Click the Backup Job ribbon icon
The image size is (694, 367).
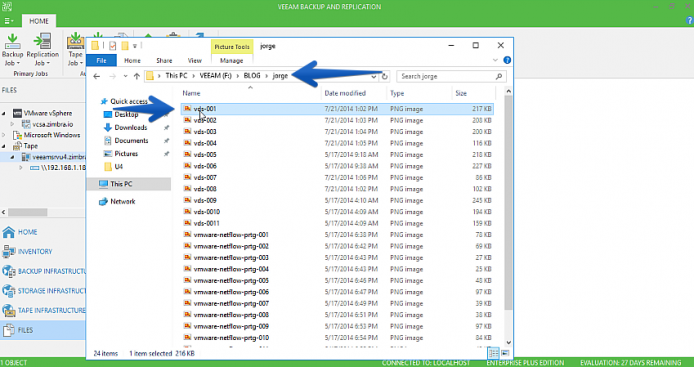pyautogui.click(x=12, y=50)
